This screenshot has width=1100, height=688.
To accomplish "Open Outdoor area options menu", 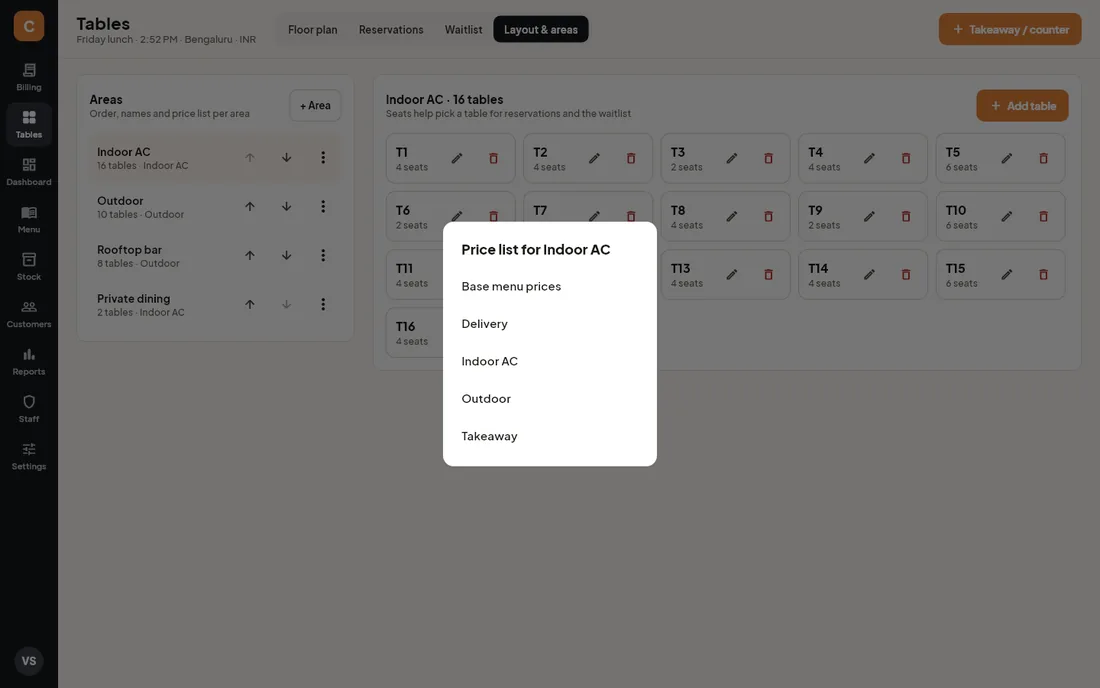I will (323, 207).
